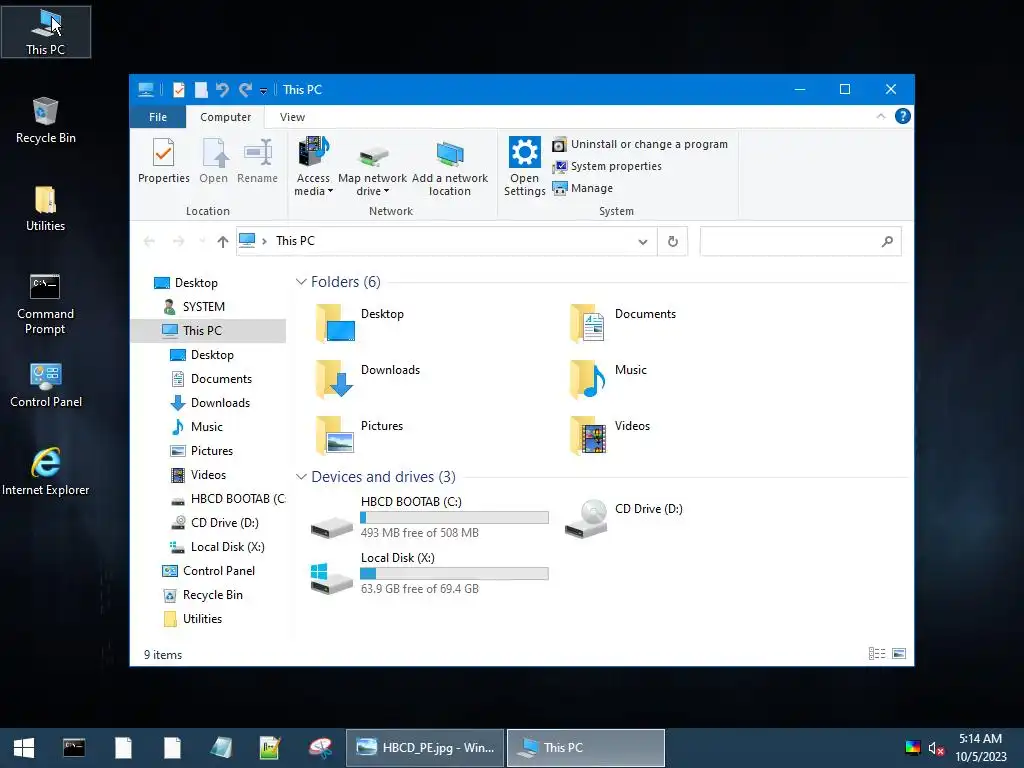Switch to HBCD_PE.jpg taskbar window

coord(425,748)
